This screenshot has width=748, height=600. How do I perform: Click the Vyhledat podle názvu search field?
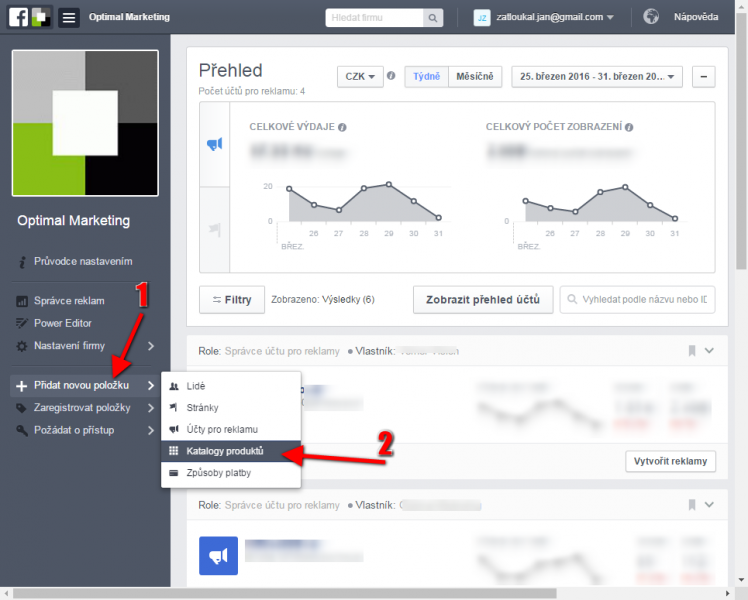637,300
